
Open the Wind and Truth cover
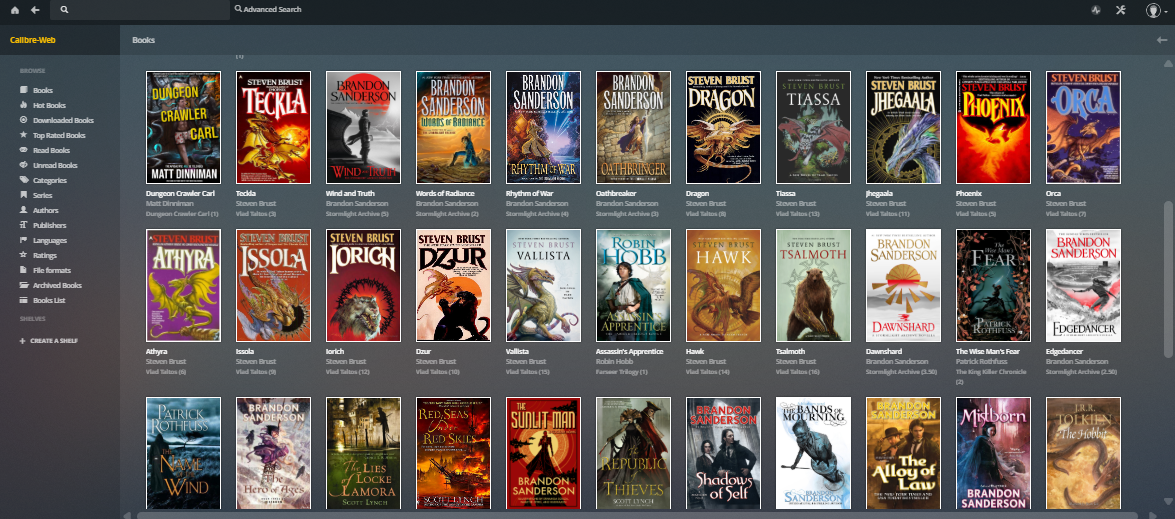(363, 127)
